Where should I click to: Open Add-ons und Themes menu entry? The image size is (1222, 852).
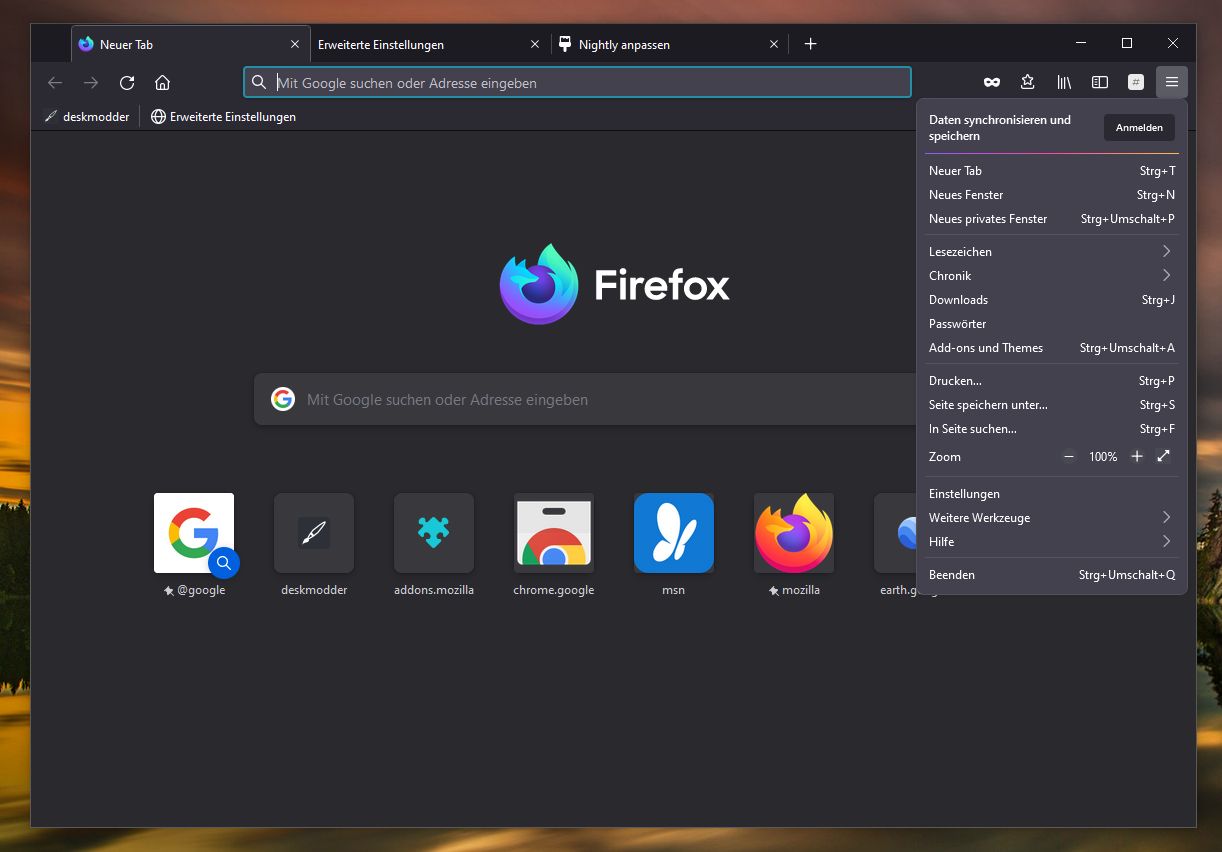[1051, 348]
